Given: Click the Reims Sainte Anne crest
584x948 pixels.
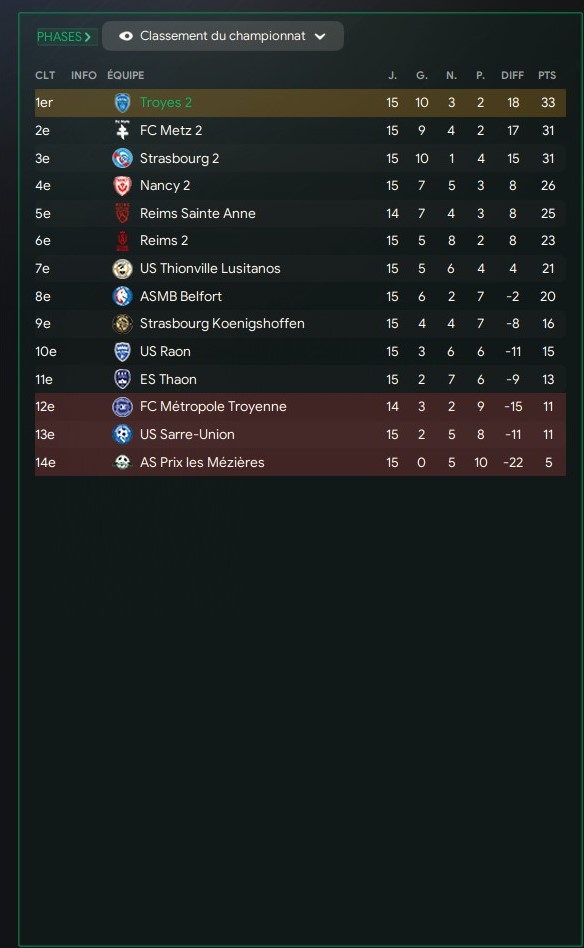Looking at the screenshot, I should [x=122, y=213].
